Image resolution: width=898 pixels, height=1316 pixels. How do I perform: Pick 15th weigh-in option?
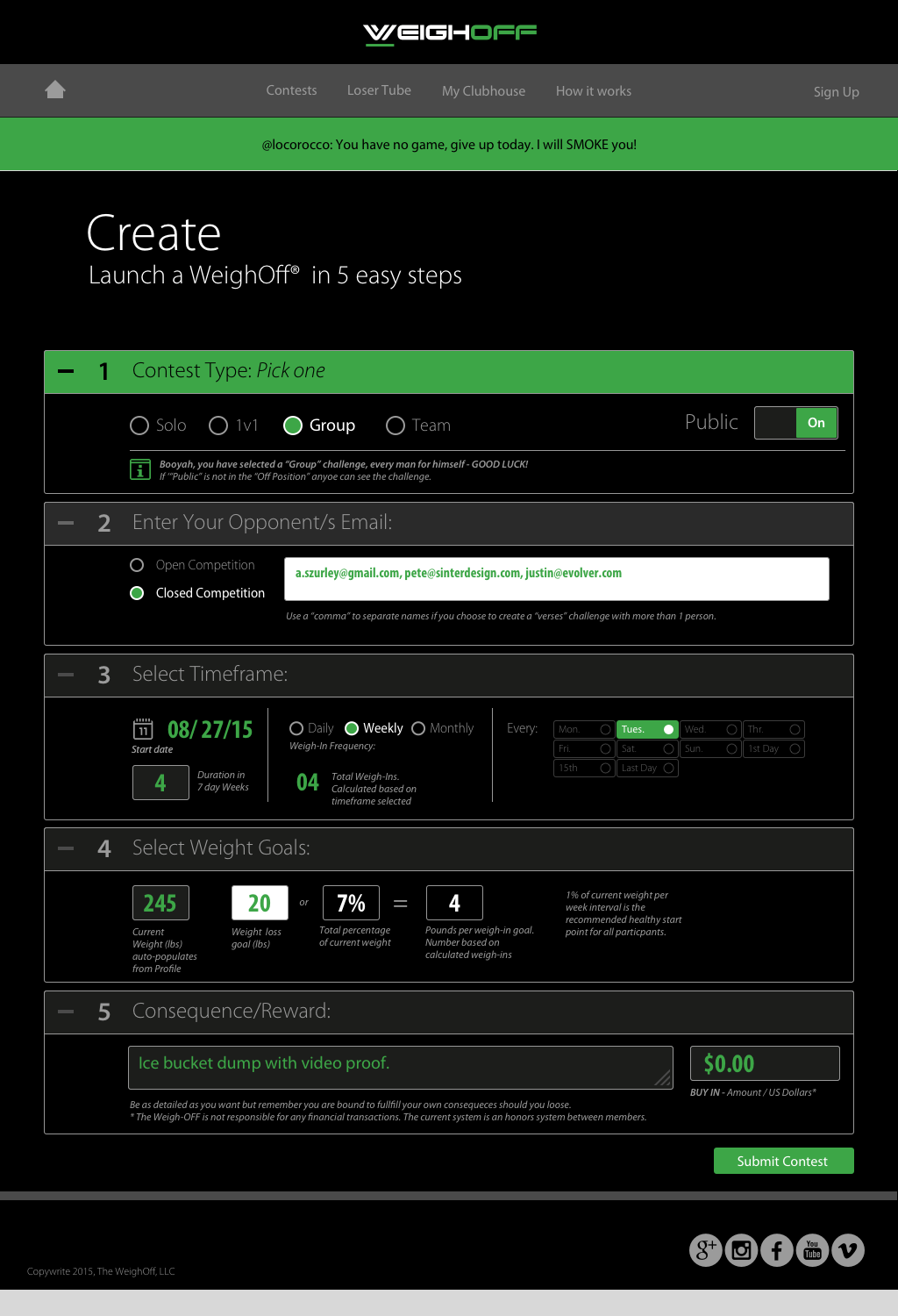(x=584, y=768)
